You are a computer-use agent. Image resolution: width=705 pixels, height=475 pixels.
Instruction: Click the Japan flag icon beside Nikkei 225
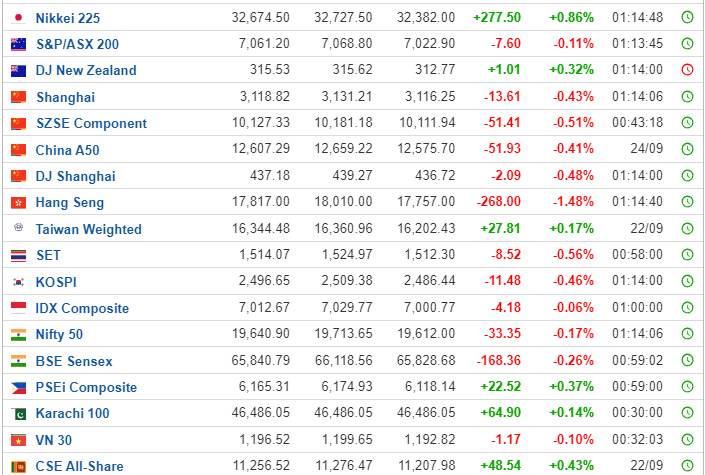pyautogui.click(x=18, y=18)
